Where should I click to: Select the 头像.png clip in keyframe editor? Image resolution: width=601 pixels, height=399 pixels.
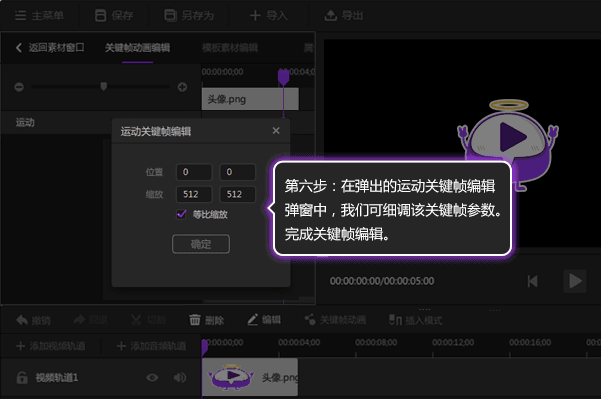coord(250,99)
